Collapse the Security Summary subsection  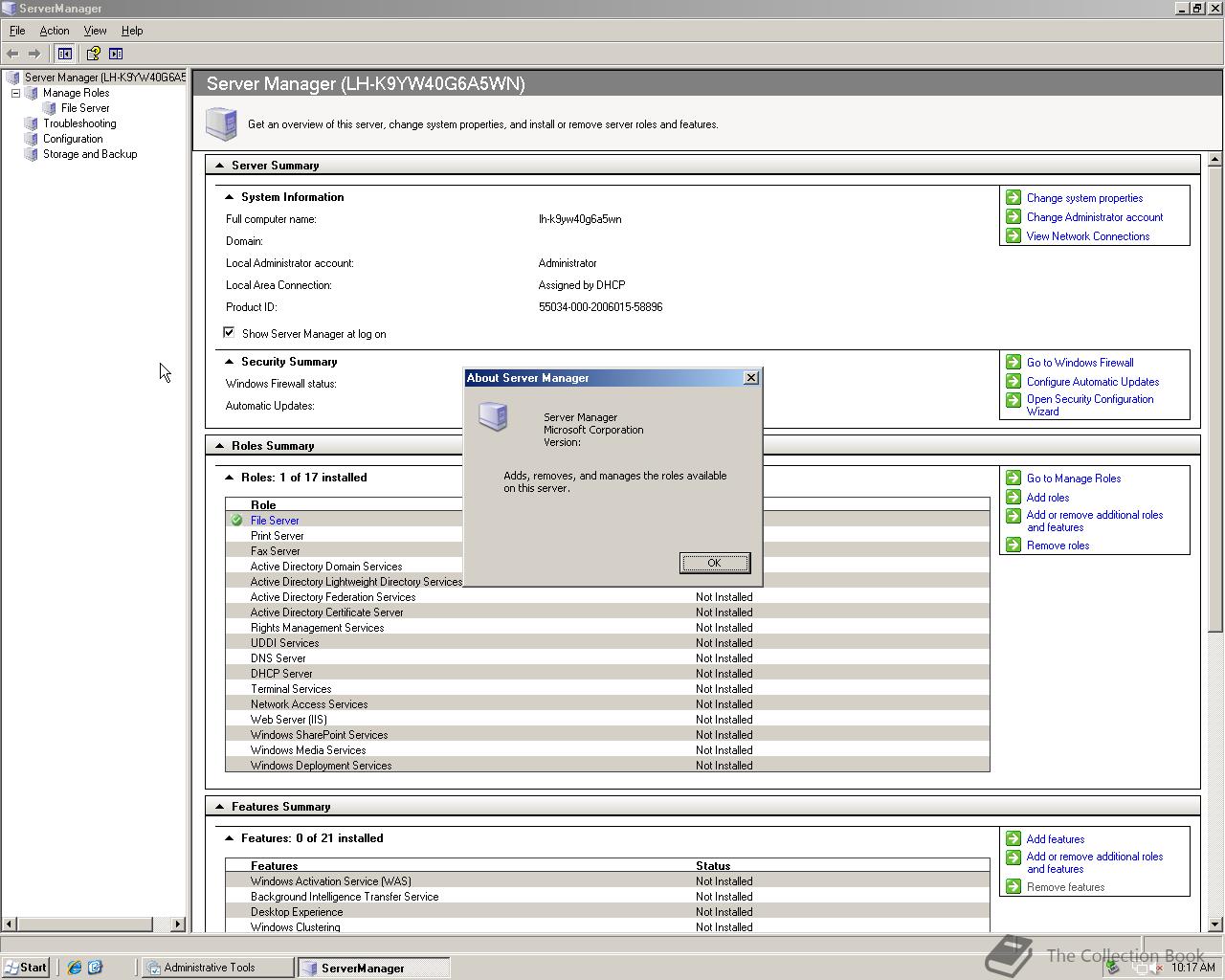point(229,362)
